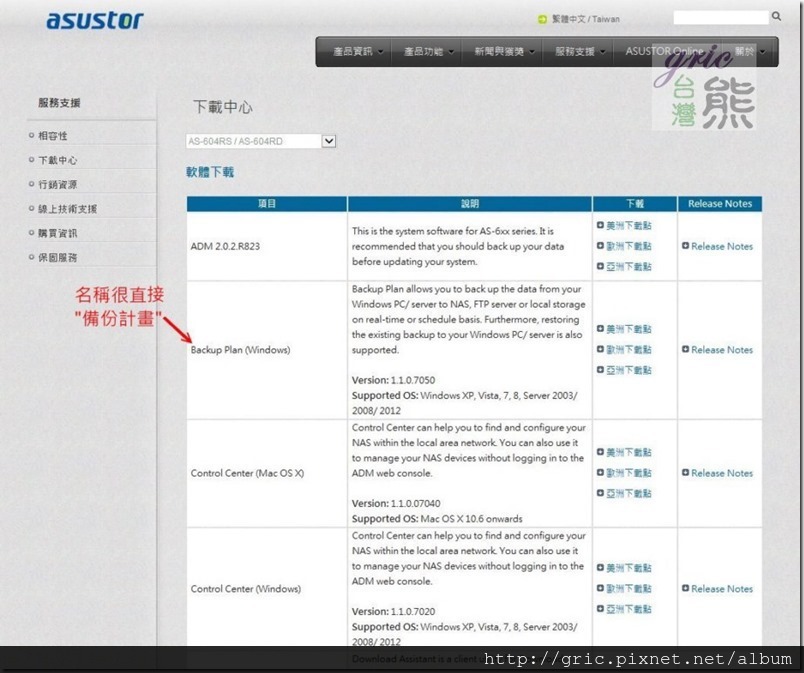Select 線上技術支援 in the sidebar
This screenshot has height=673, width=804.
click(x=67, y=209)
